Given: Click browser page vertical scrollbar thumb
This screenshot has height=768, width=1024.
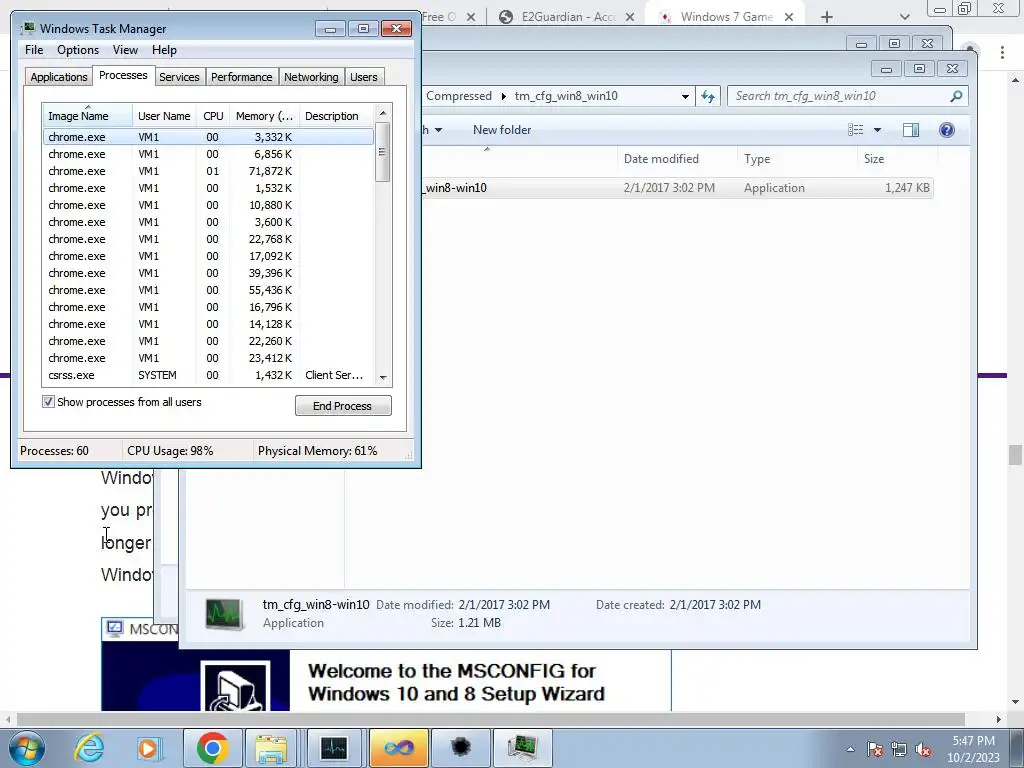Looking at the screenshot, I should click(x=1015, y=455).
